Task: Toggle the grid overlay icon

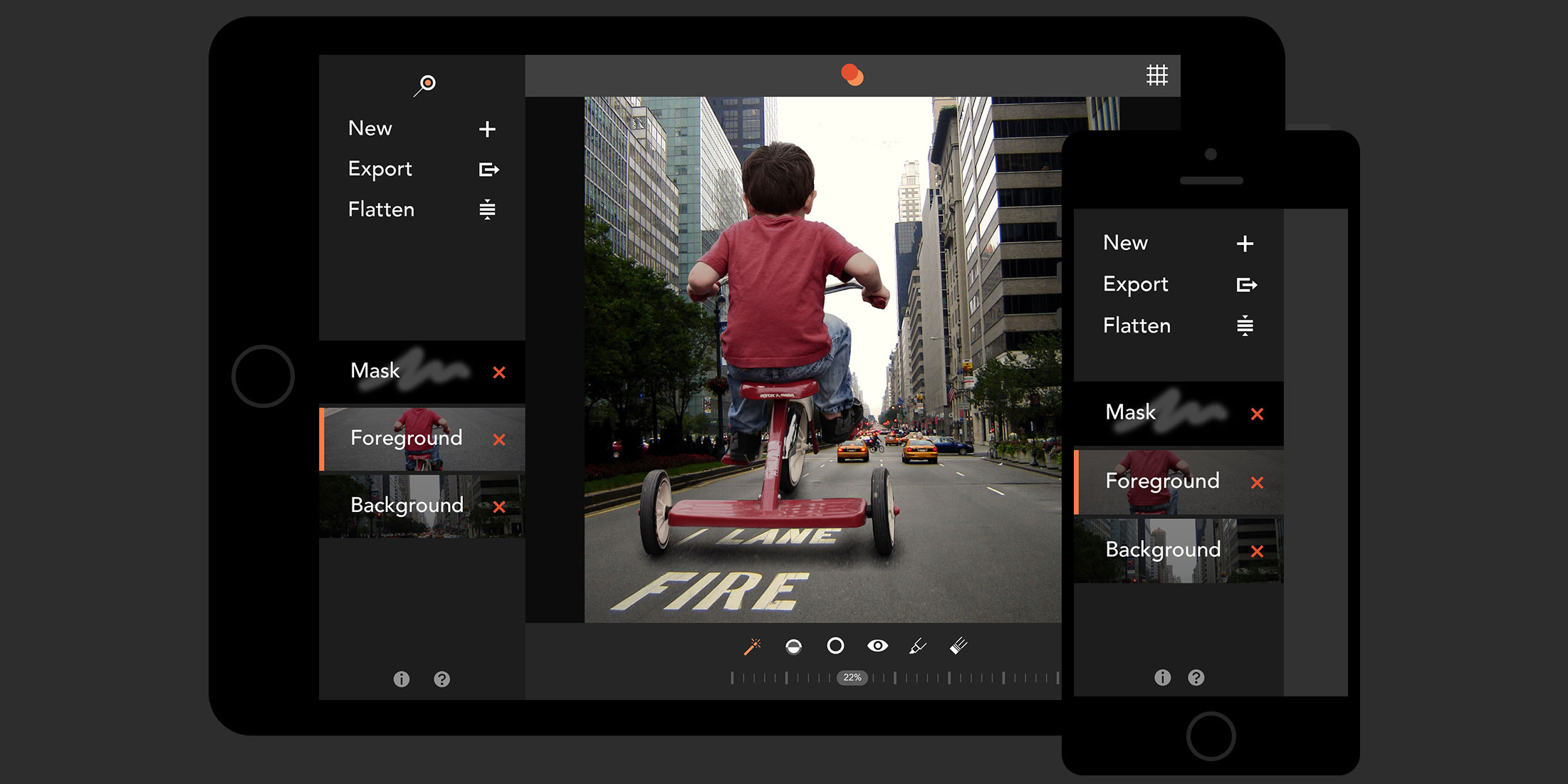Action: 1156,75
